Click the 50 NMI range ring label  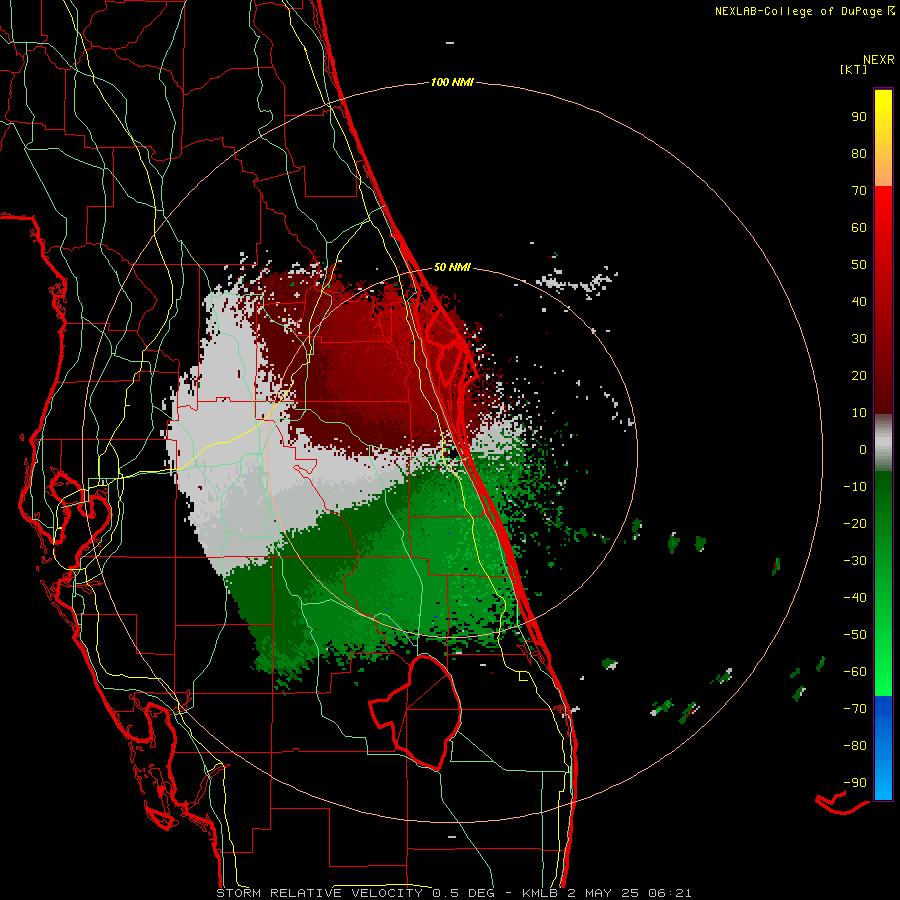(452, 267)
